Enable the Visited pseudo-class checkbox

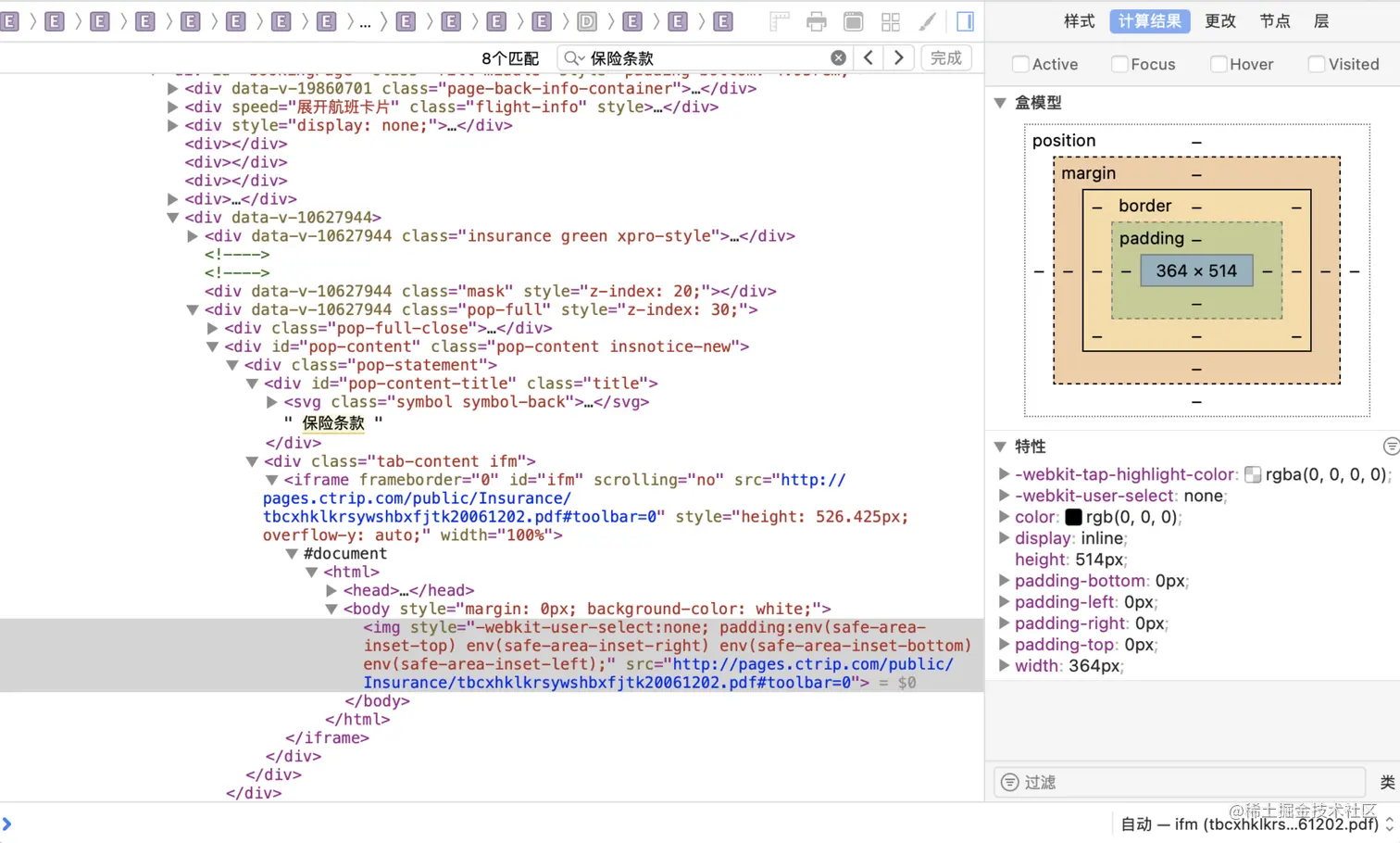coord(1317,64)
